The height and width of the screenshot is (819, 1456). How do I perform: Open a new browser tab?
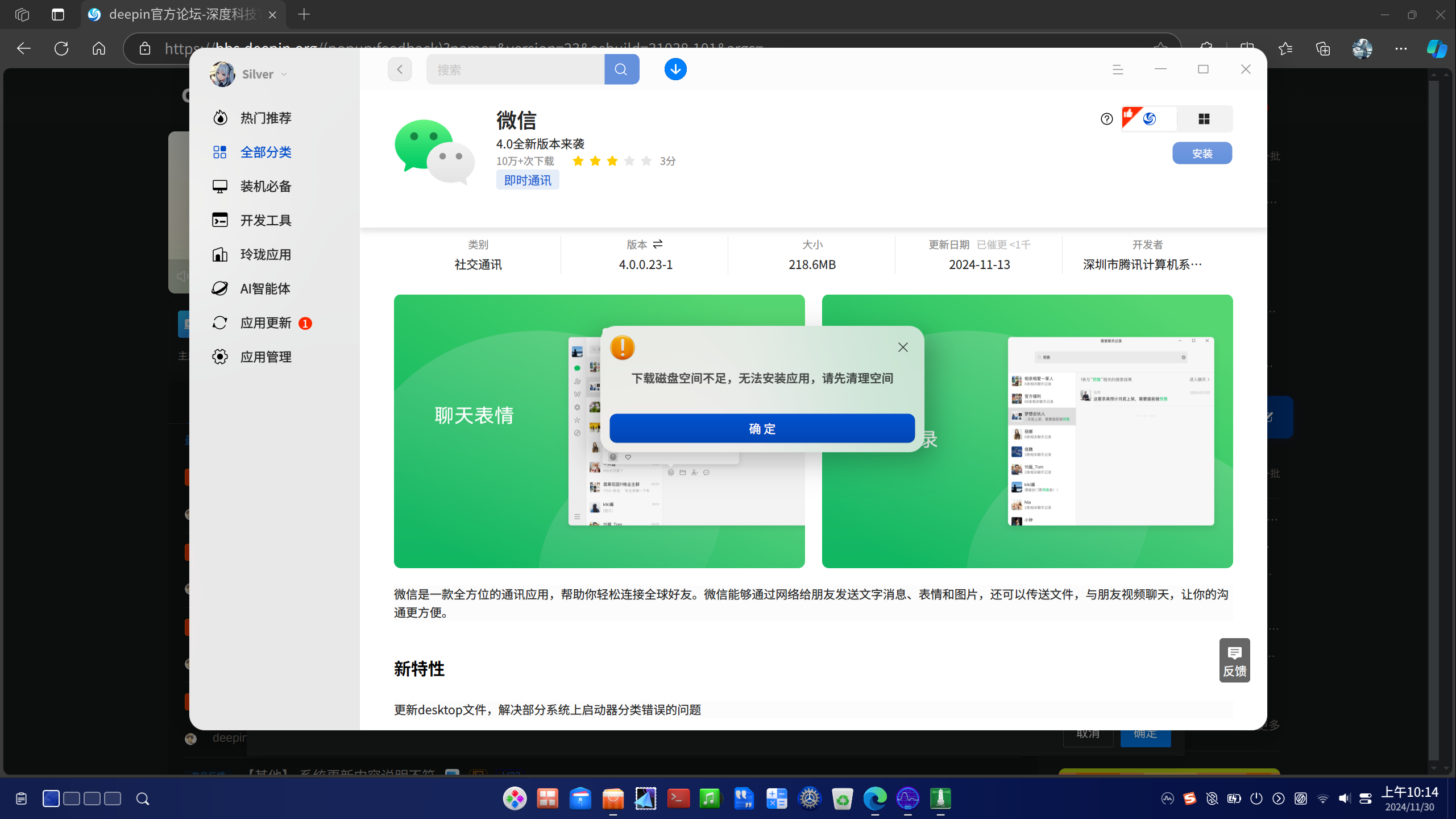[x=304, y=14]
